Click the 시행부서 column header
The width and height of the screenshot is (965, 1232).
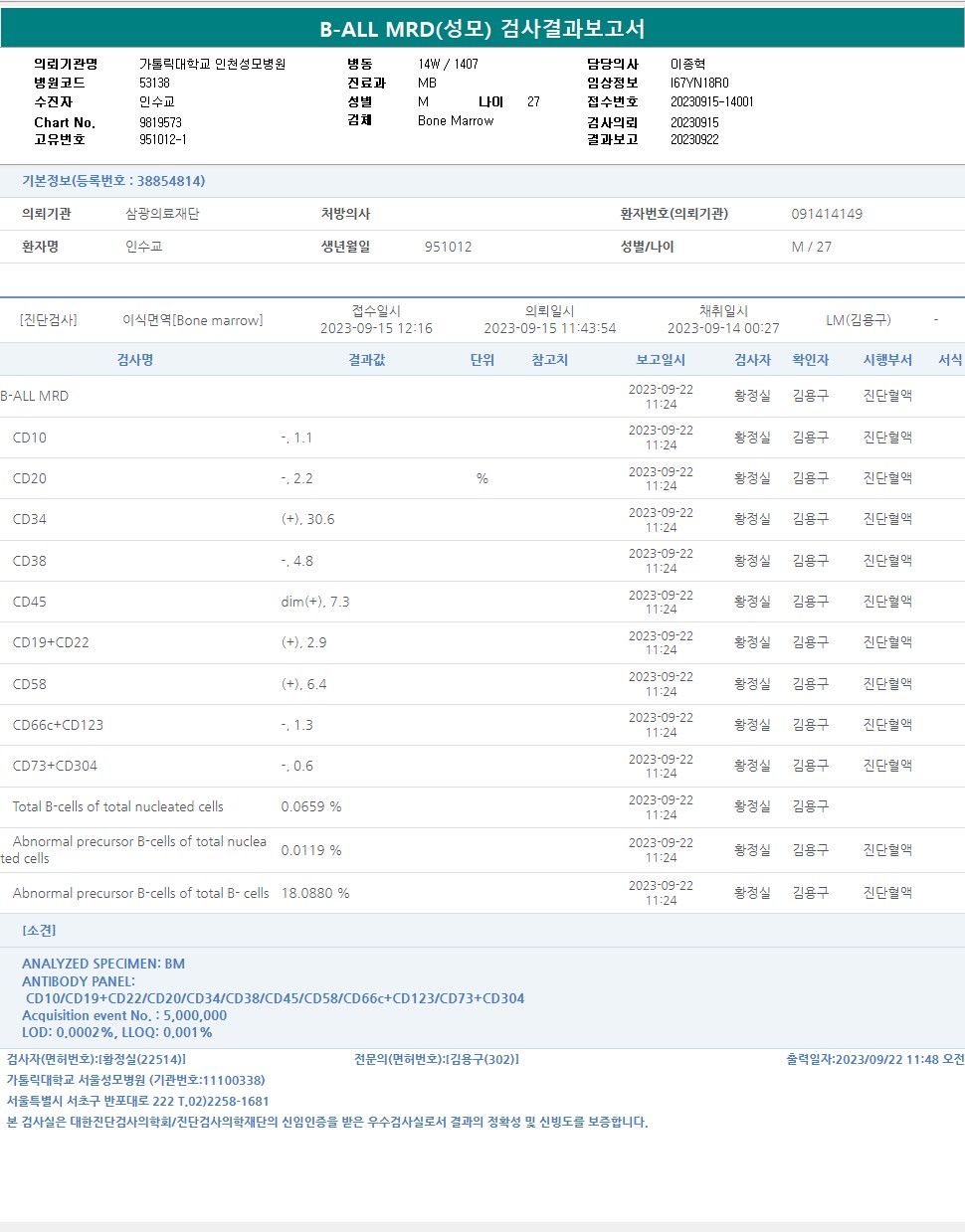pos(886,360)
